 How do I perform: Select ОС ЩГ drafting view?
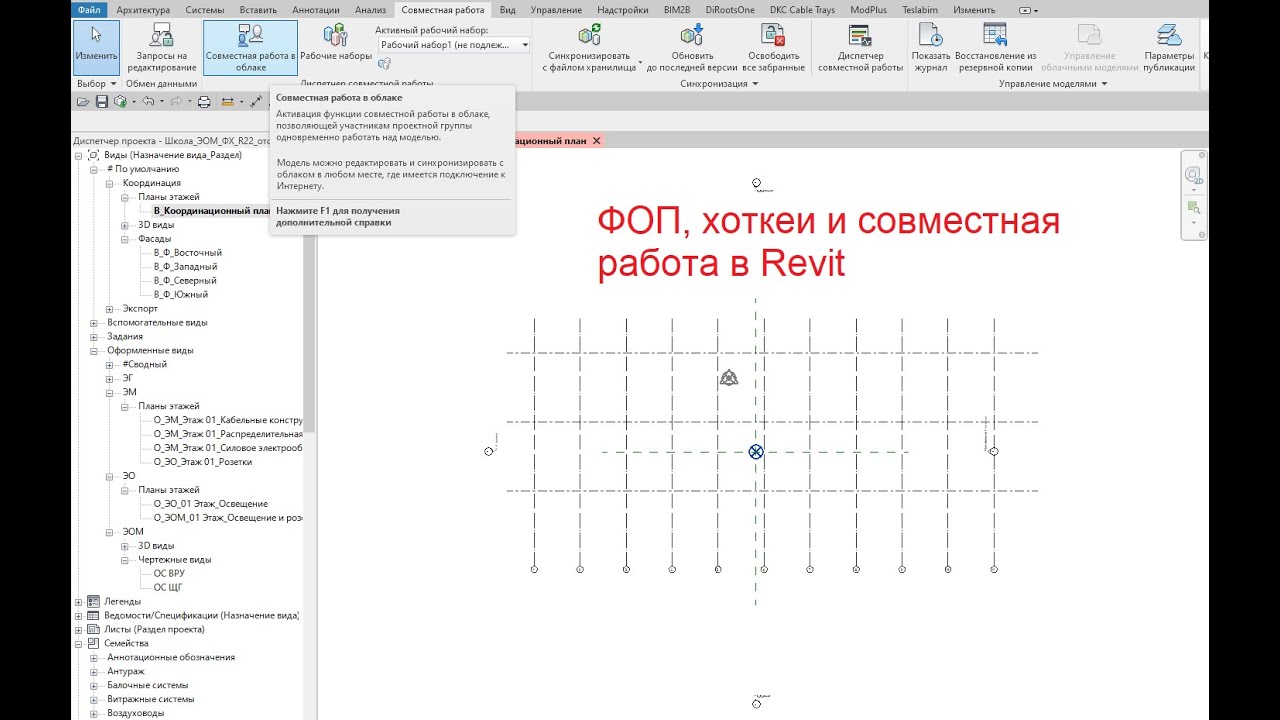click(168, 588)
